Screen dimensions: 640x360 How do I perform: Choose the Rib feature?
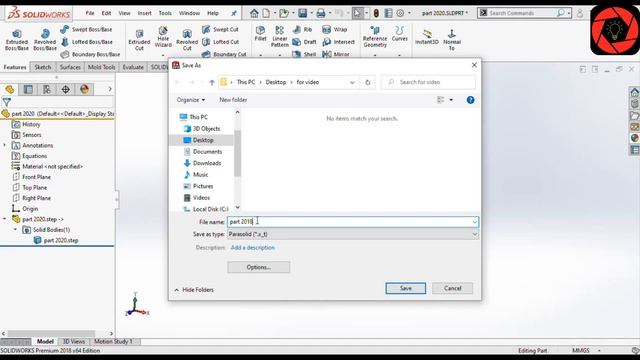pos(302,29)
